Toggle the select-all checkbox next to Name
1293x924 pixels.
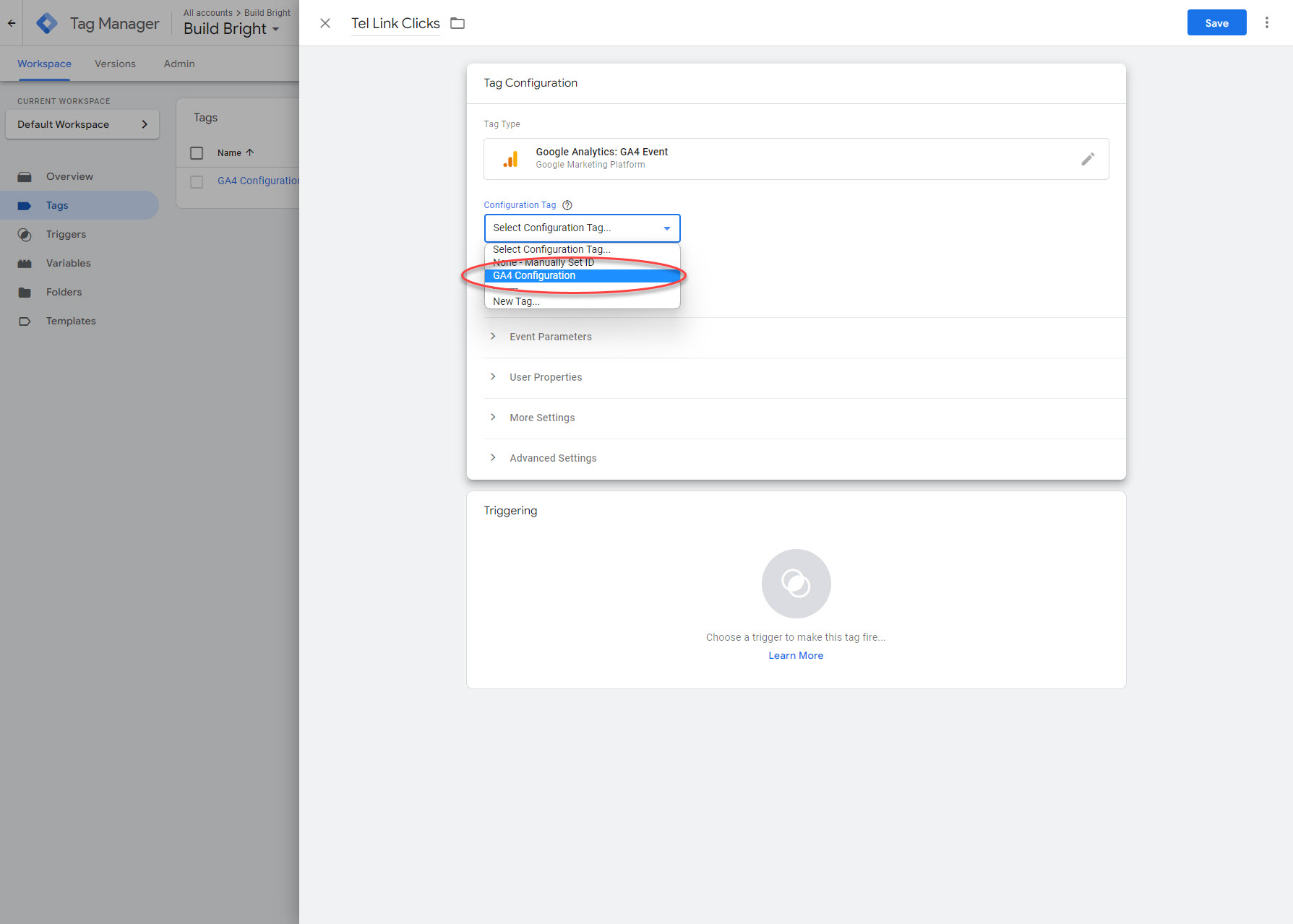[197, 153]
